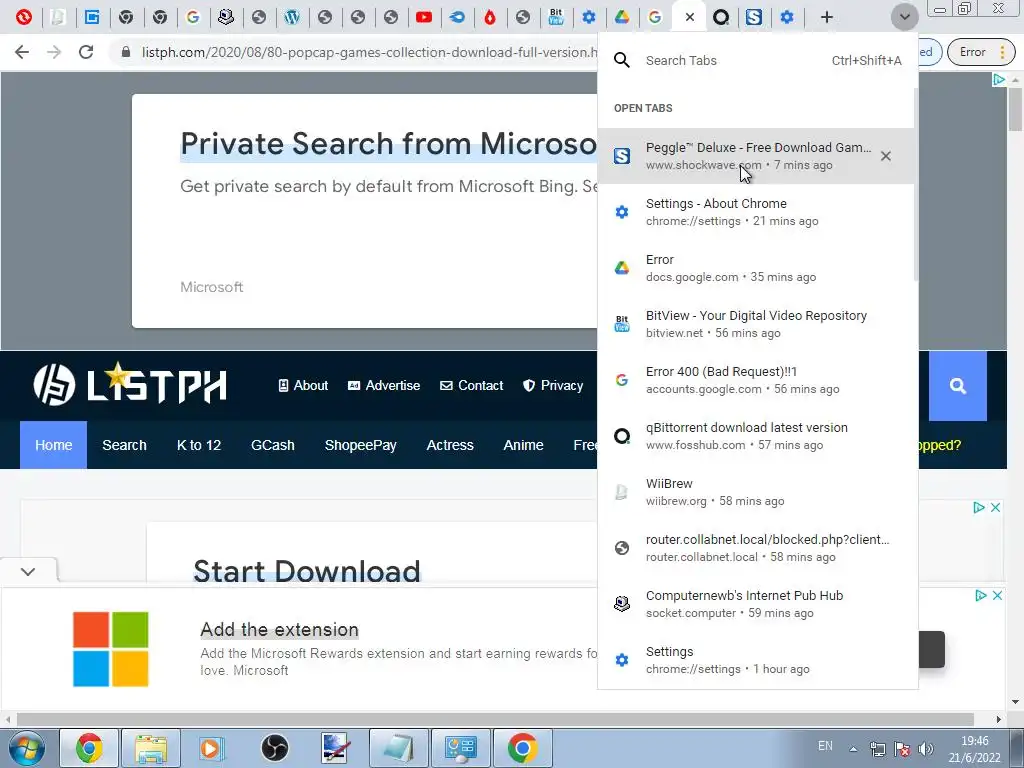Screen dimensions: 1024x768
Task: Click the Add the extension ad title
Action: pos(280,630)
